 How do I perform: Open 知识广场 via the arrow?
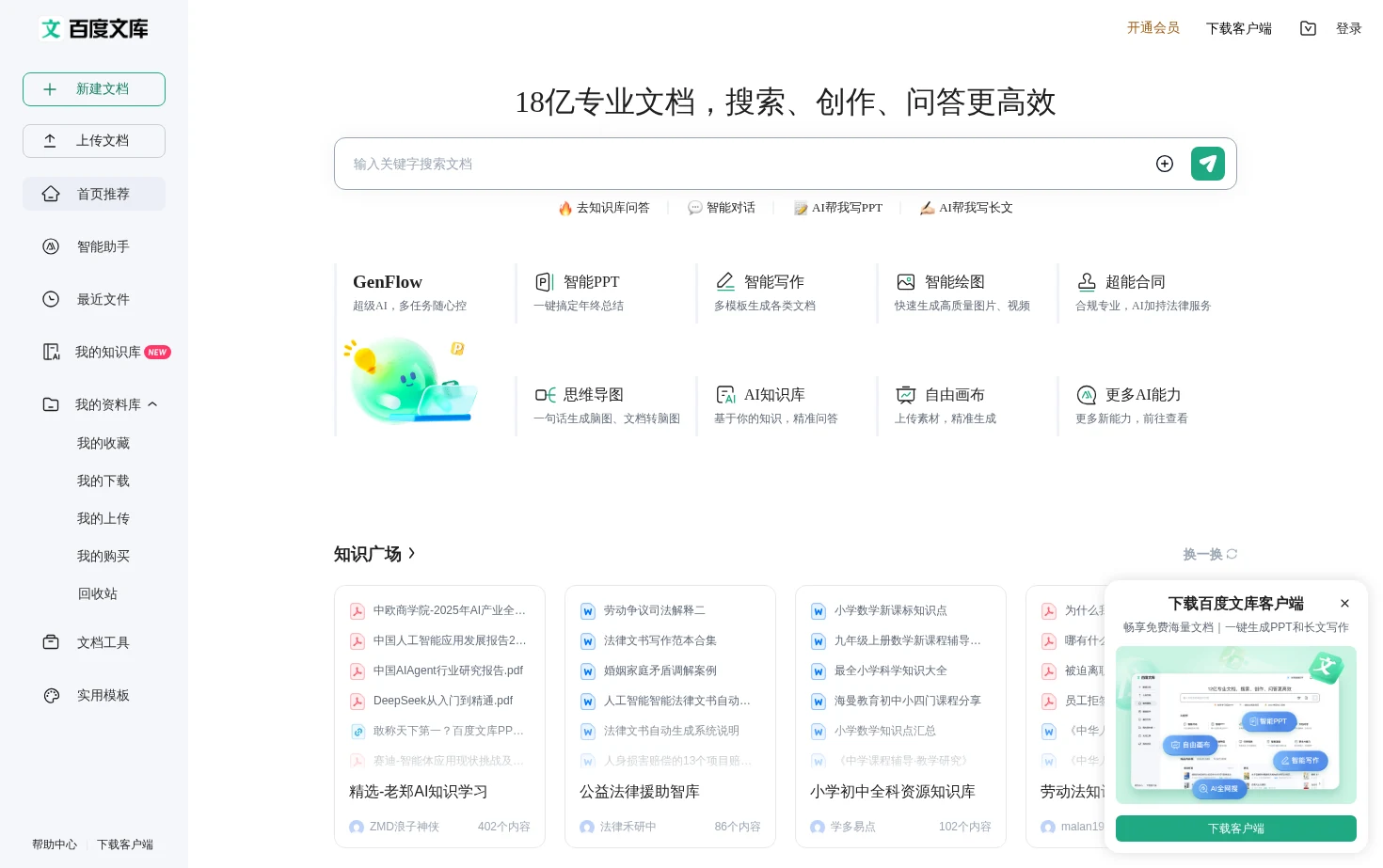coord(411,553)
